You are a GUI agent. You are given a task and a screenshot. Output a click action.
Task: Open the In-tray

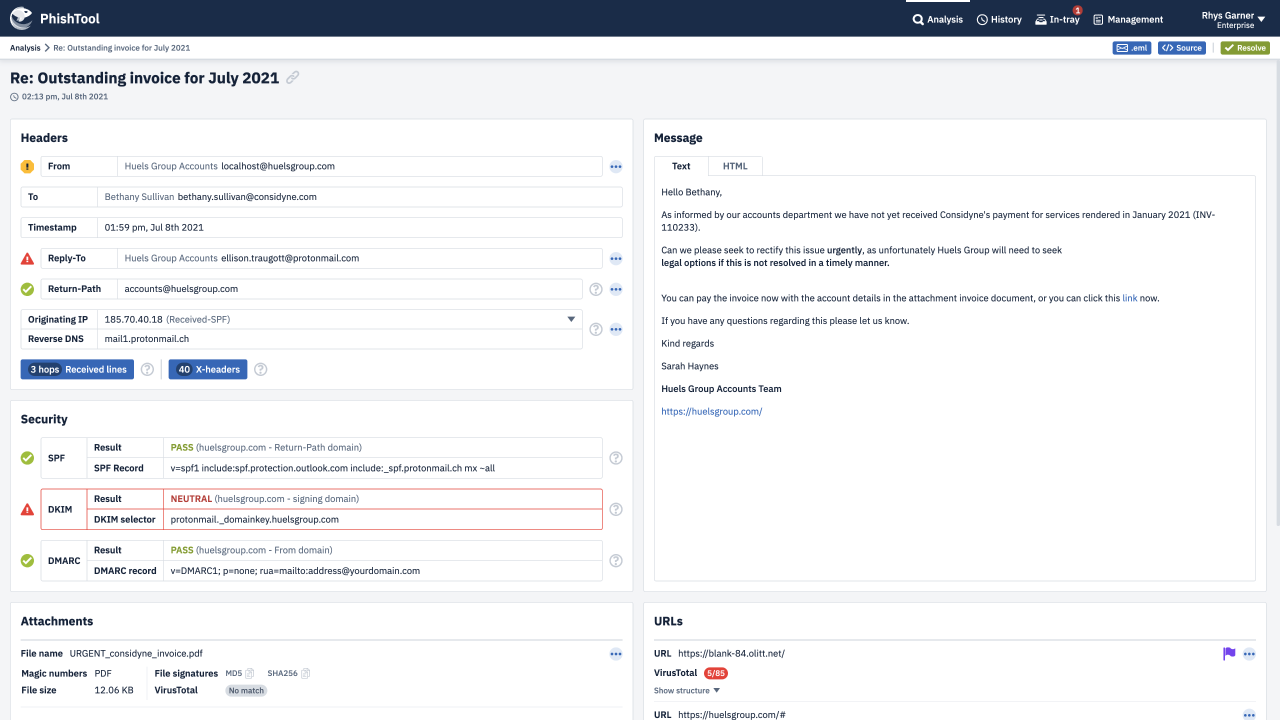(1057, 19)
